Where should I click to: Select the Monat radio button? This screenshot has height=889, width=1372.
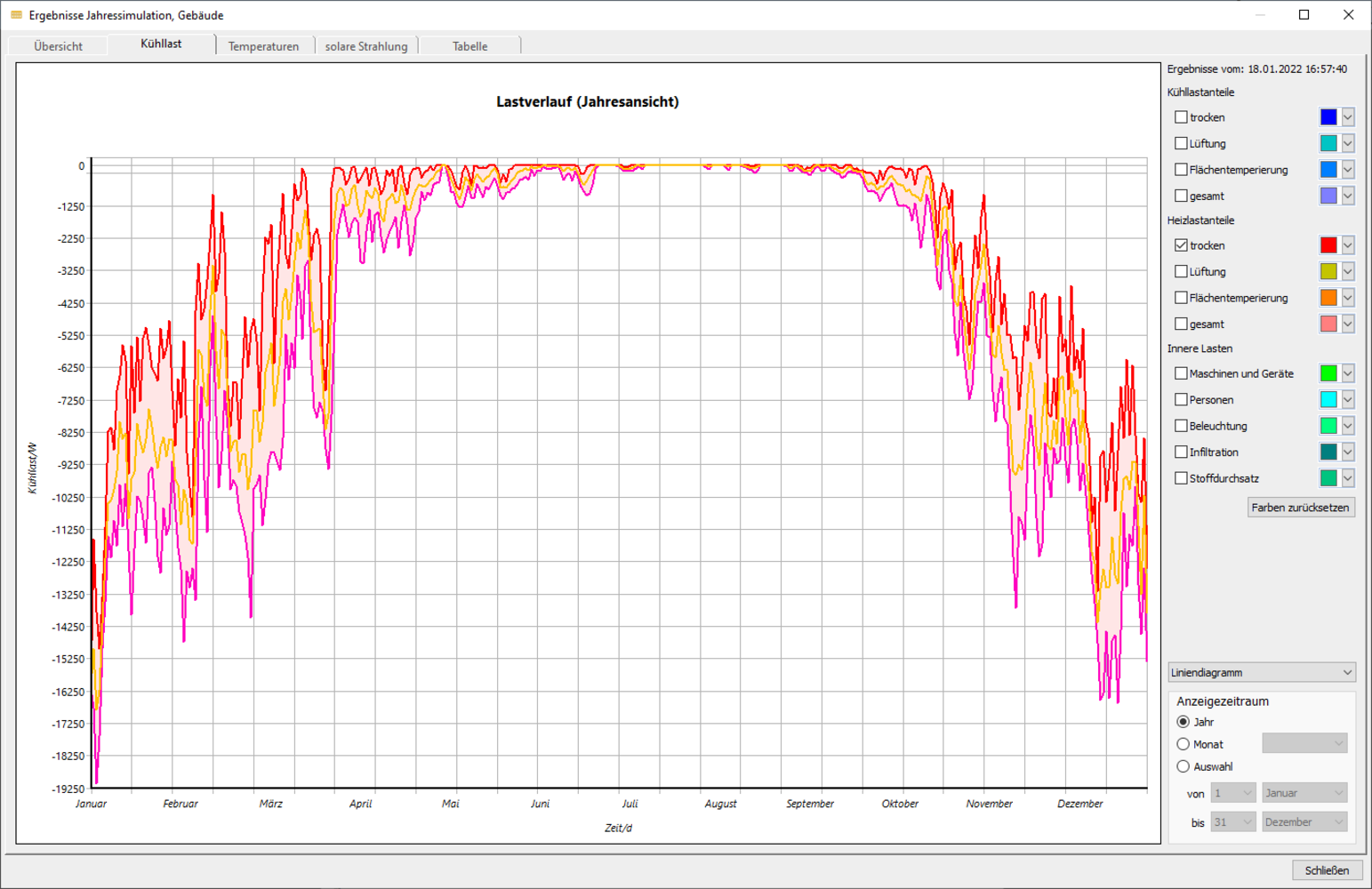(1183, 744)
